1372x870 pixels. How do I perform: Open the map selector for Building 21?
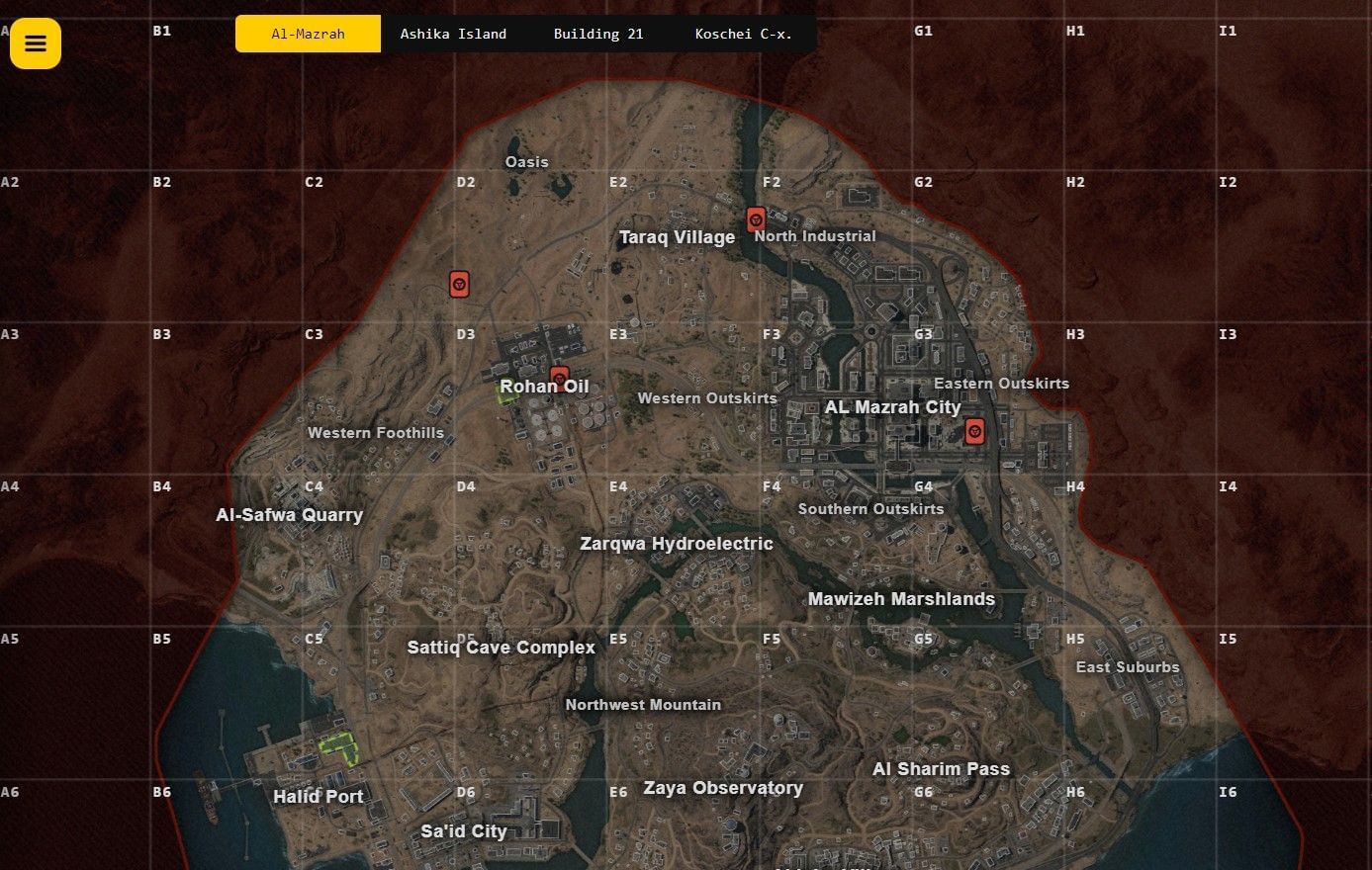point(598,33)
